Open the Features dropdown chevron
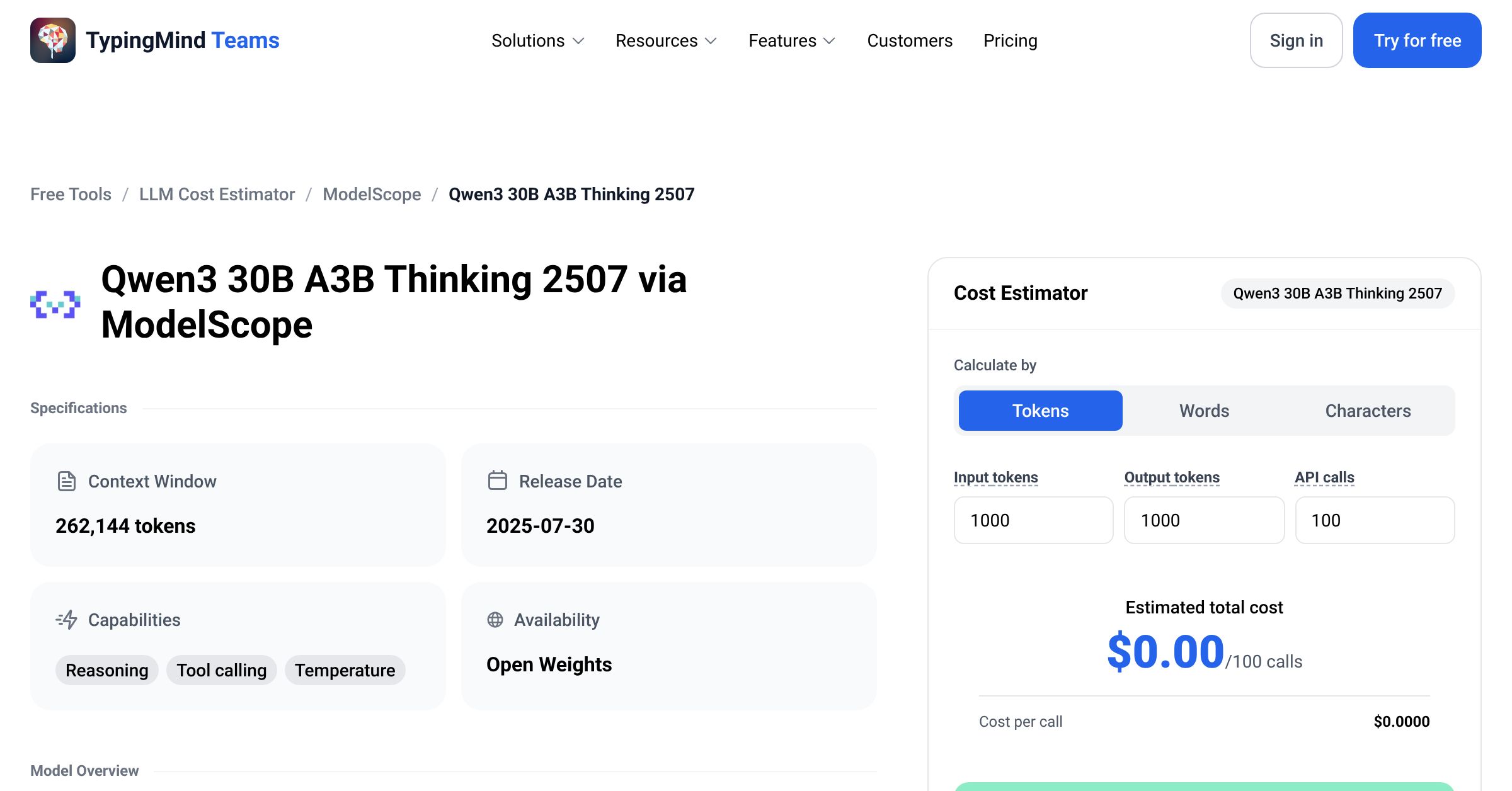This screenshot has height=791, width=1512. tap(830, 41)
